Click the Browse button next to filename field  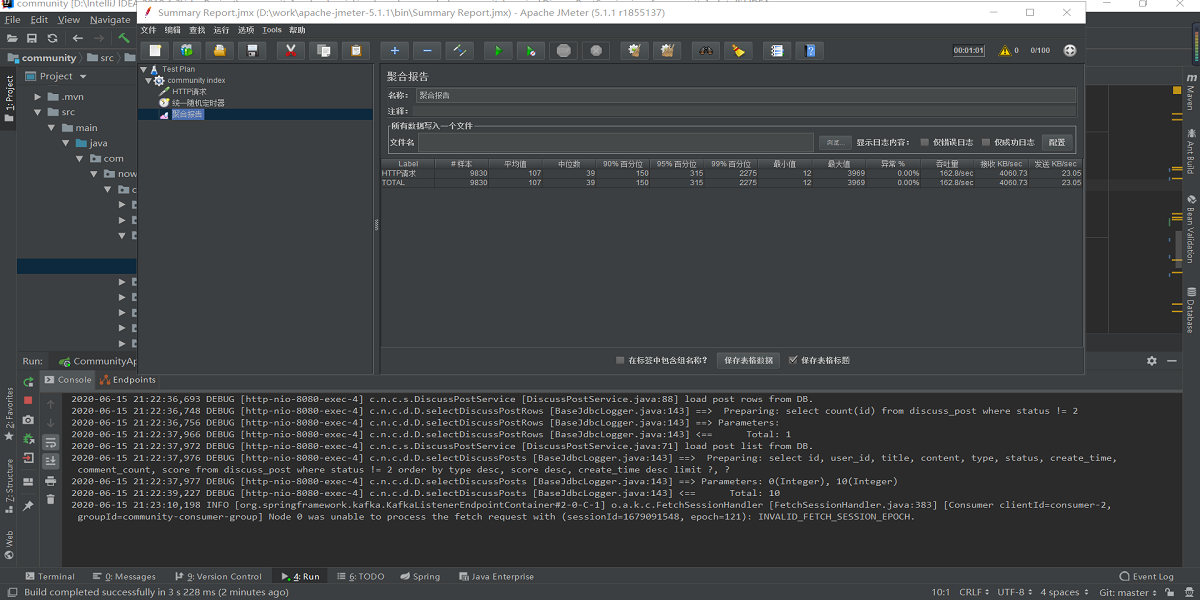pyautogui.click(x=835, y=142)
